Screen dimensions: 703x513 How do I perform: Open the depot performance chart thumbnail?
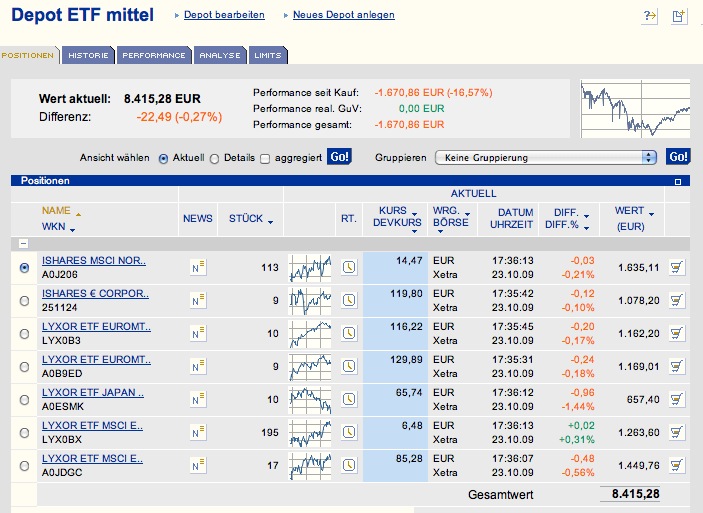[635, 109]
